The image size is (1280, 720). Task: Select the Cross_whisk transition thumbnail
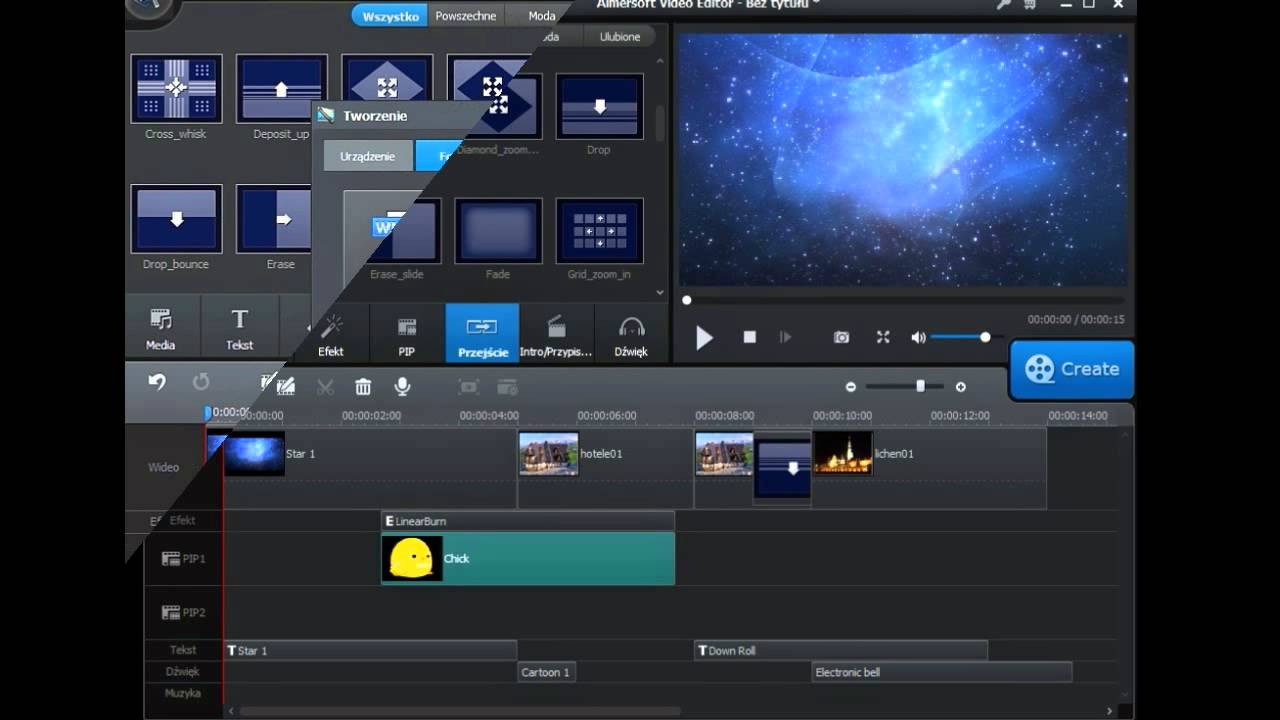point(176,89)
